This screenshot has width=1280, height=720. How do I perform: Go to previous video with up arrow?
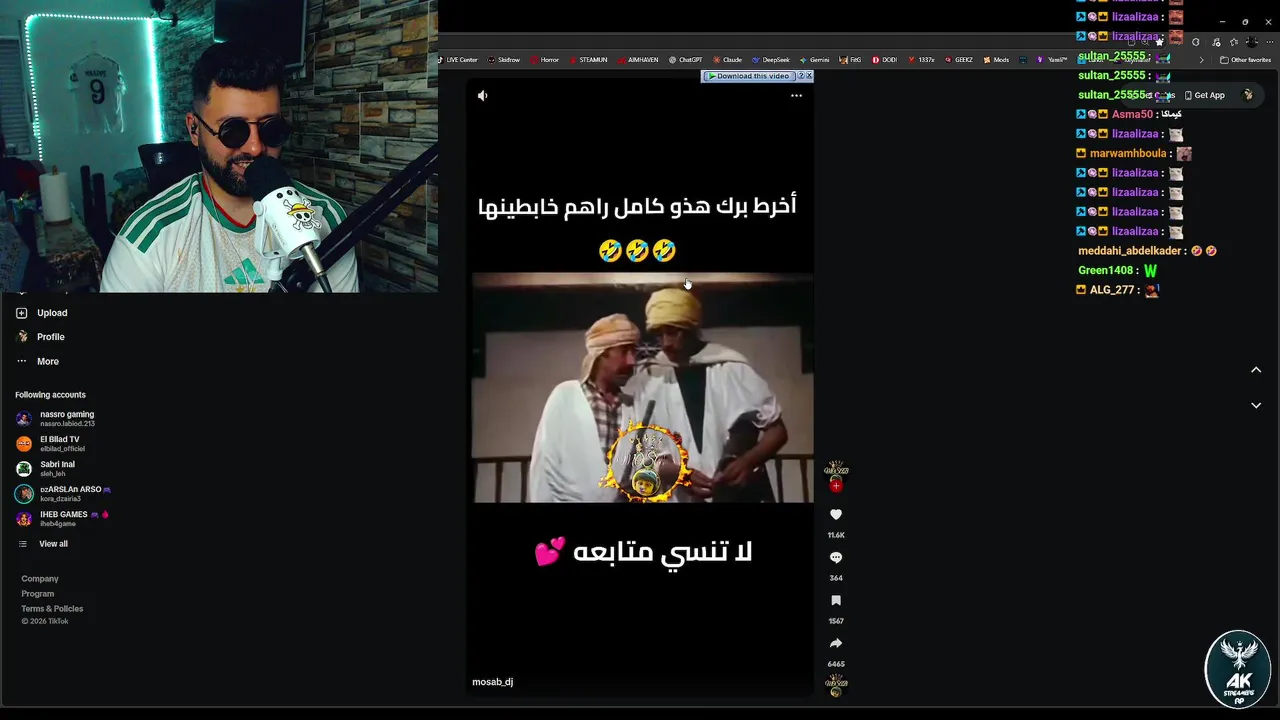[x=1256, y=370]
